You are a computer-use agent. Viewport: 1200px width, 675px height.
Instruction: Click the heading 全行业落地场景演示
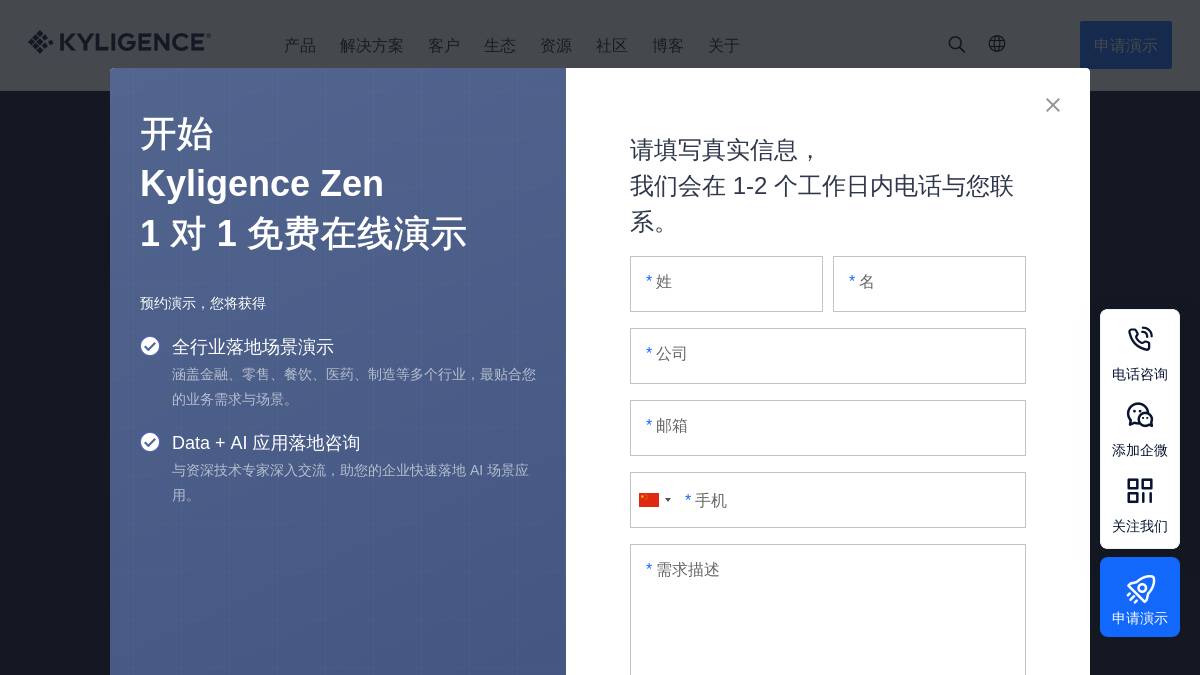[x=253, y=347]
